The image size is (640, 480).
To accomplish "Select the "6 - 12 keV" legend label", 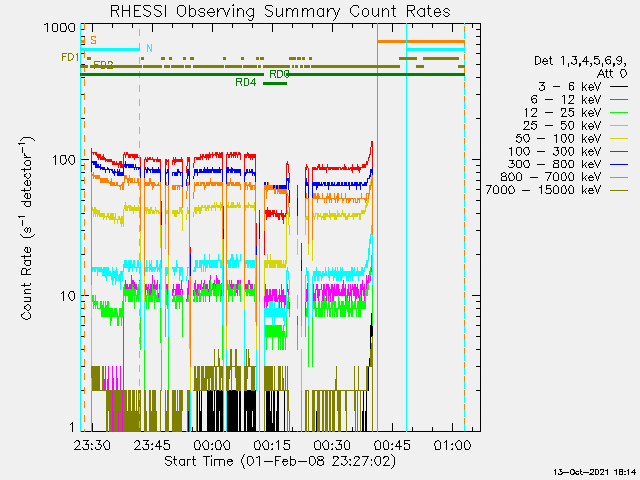I will tap(566, 100).
